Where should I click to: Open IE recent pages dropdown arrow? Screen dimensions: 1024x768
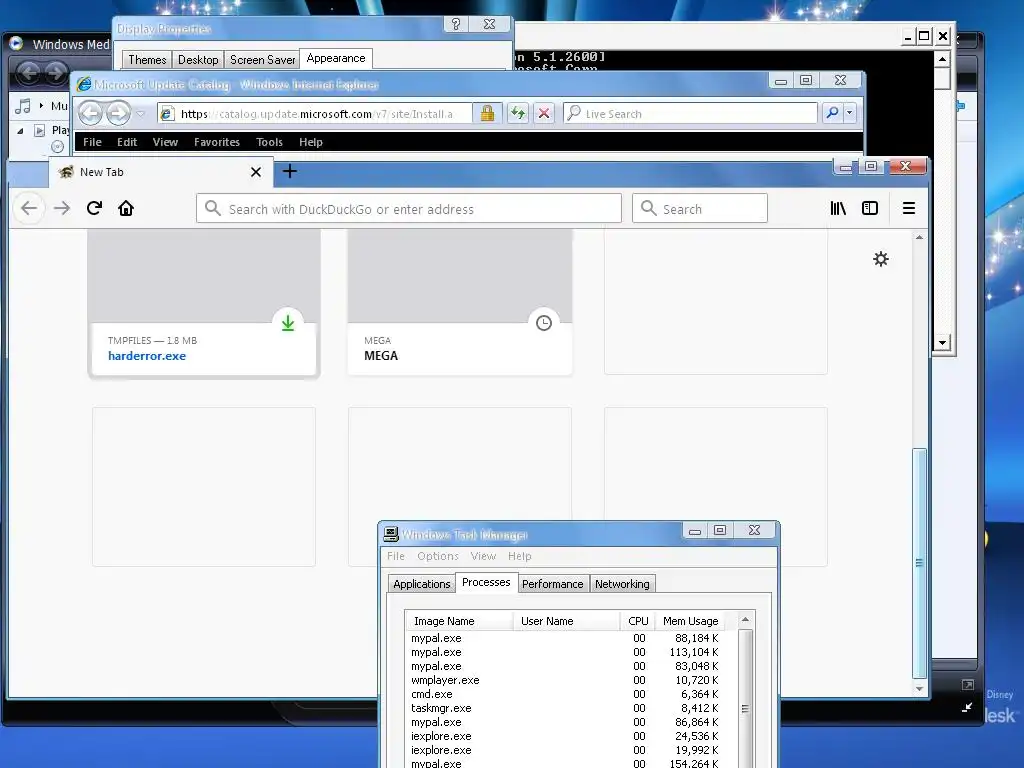click(x=141, y=114)
